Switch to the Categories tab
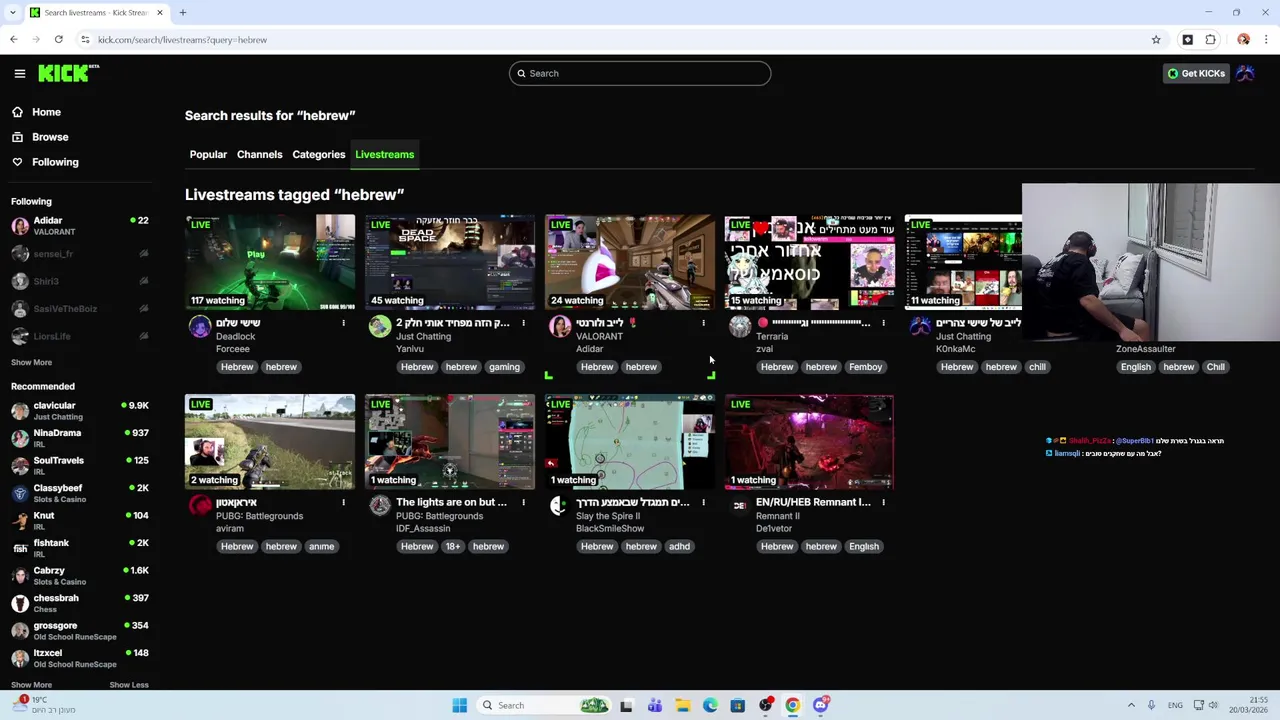This screenshot has height=720, width=1280. (318, 155)
